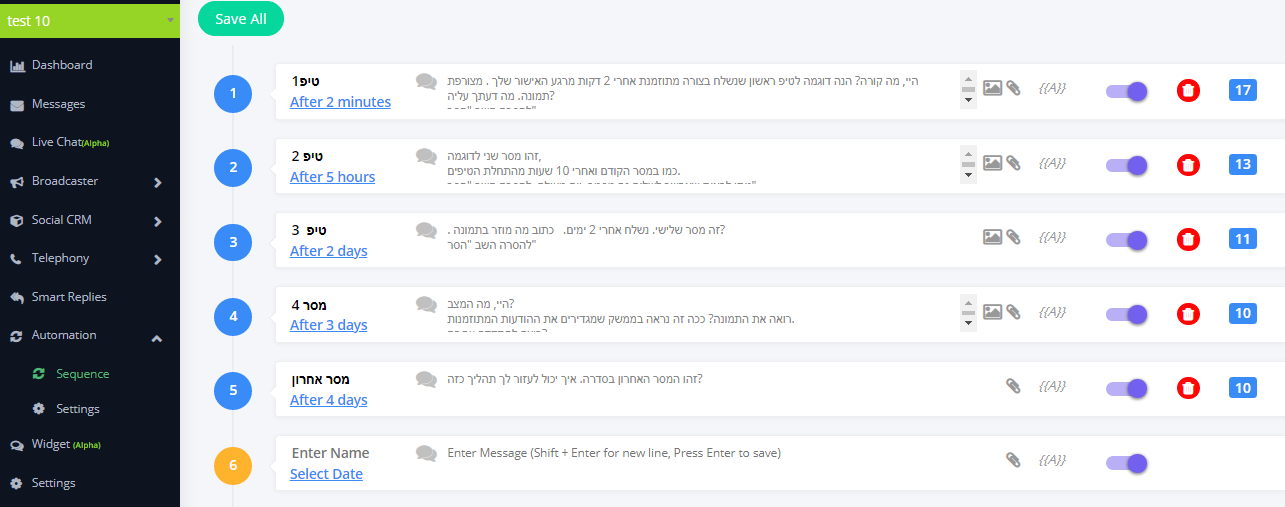
Task: Add image to message 3 via picture icon
Action: point(992,237)
